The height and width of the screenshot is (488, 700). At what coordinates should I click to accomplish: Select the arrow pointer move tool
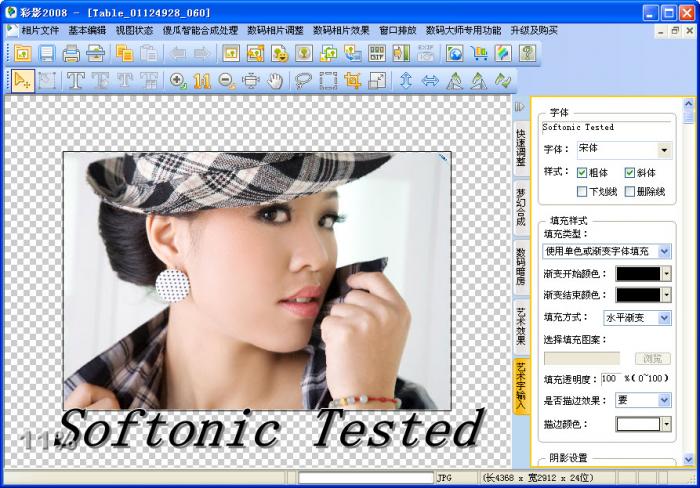[23, 81]
